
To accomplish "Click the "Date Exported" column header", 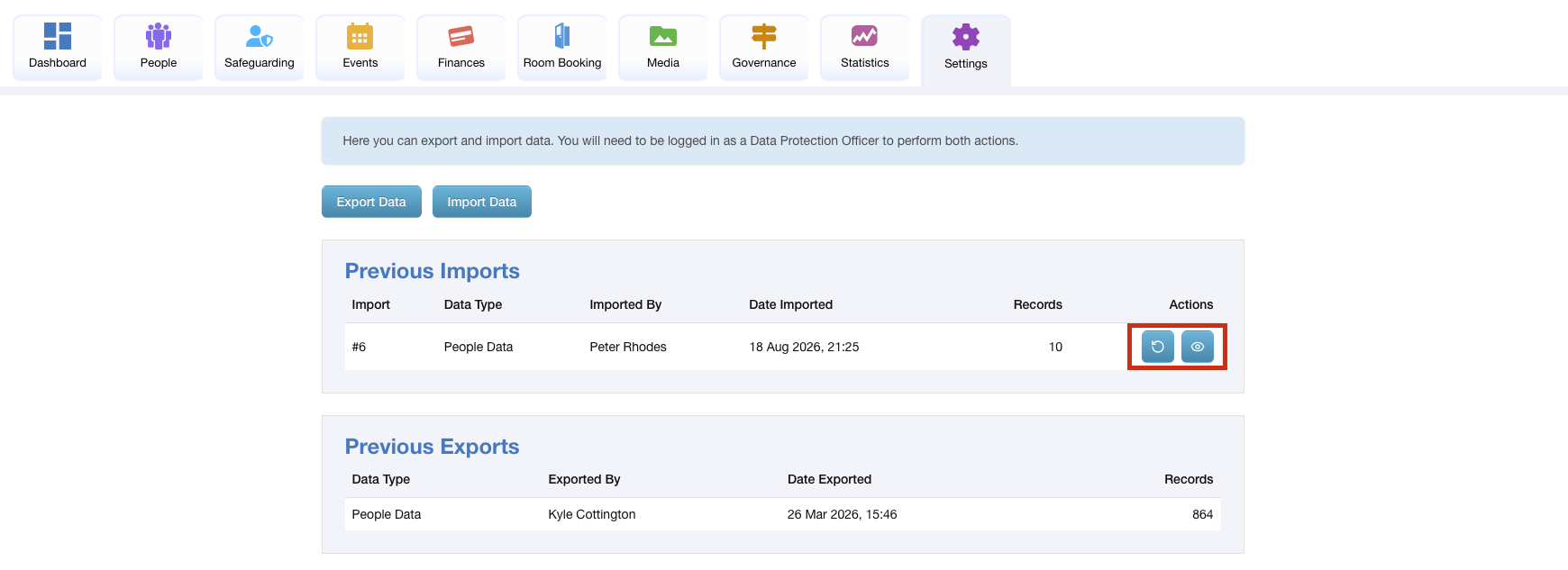I will click(829, 479).
